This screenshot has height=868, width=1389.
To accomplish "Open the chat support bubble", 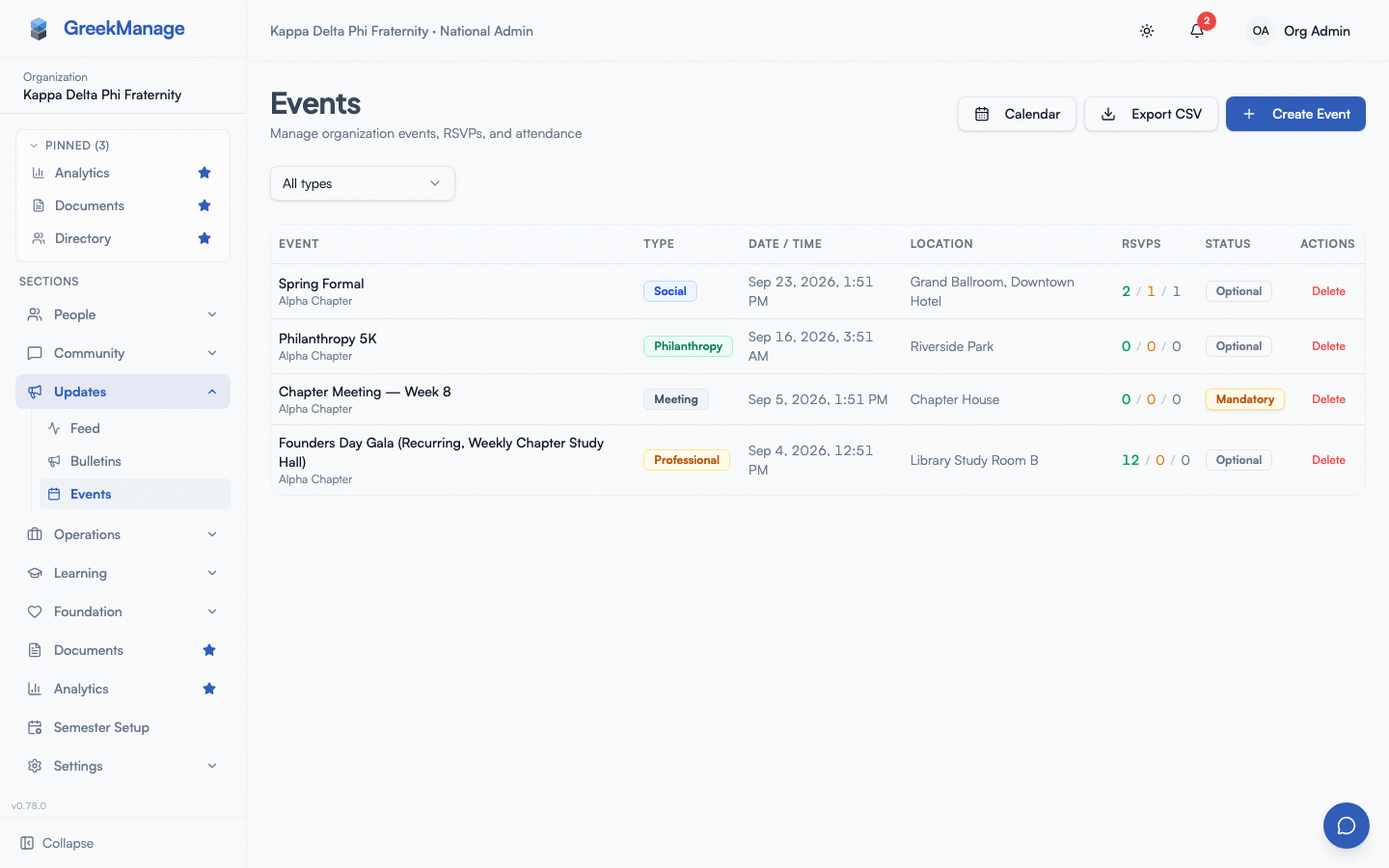I will tap(1347, 826).
